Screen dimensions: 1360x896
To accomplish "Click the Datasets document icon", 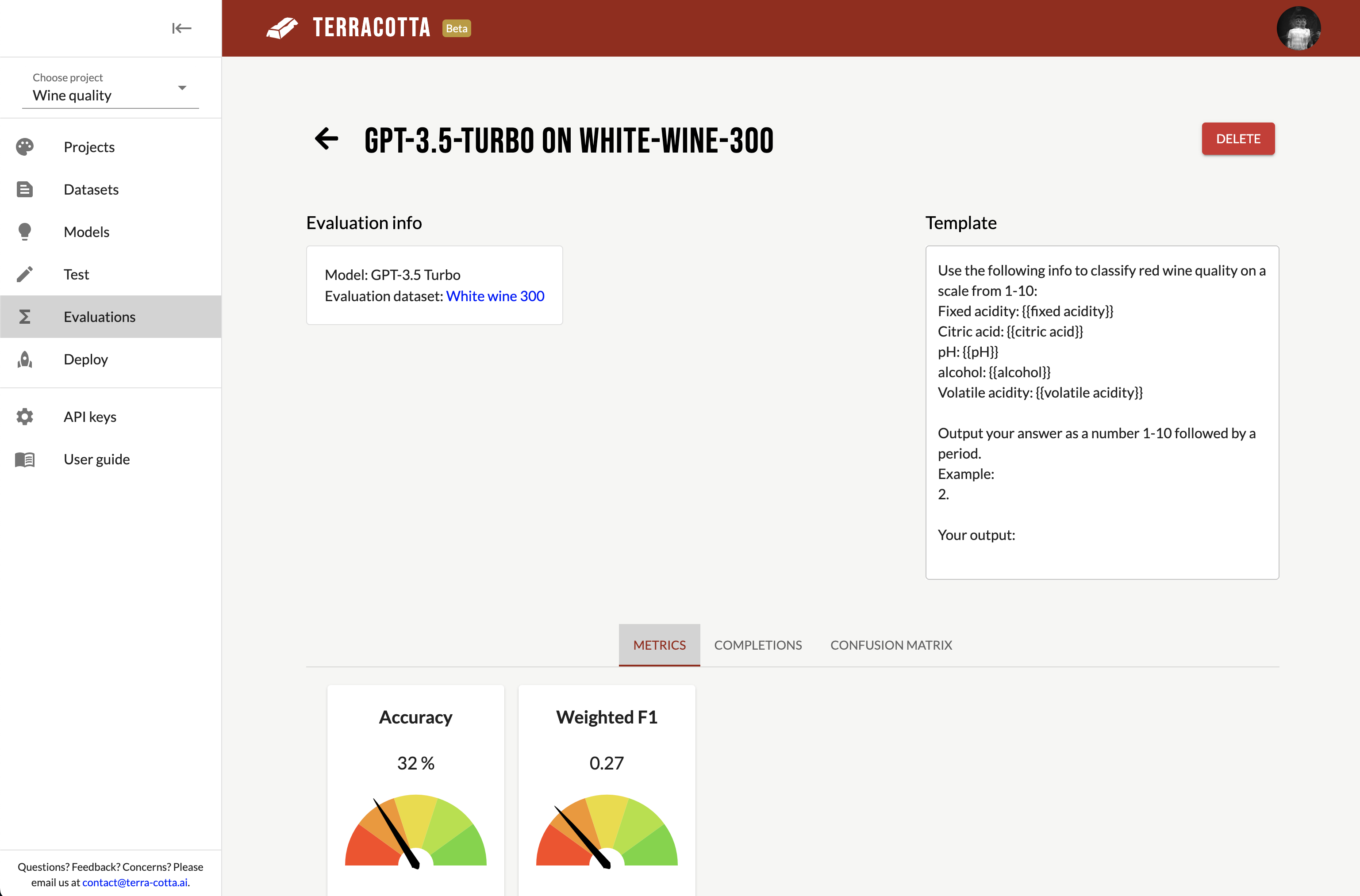I will point(25,189).
